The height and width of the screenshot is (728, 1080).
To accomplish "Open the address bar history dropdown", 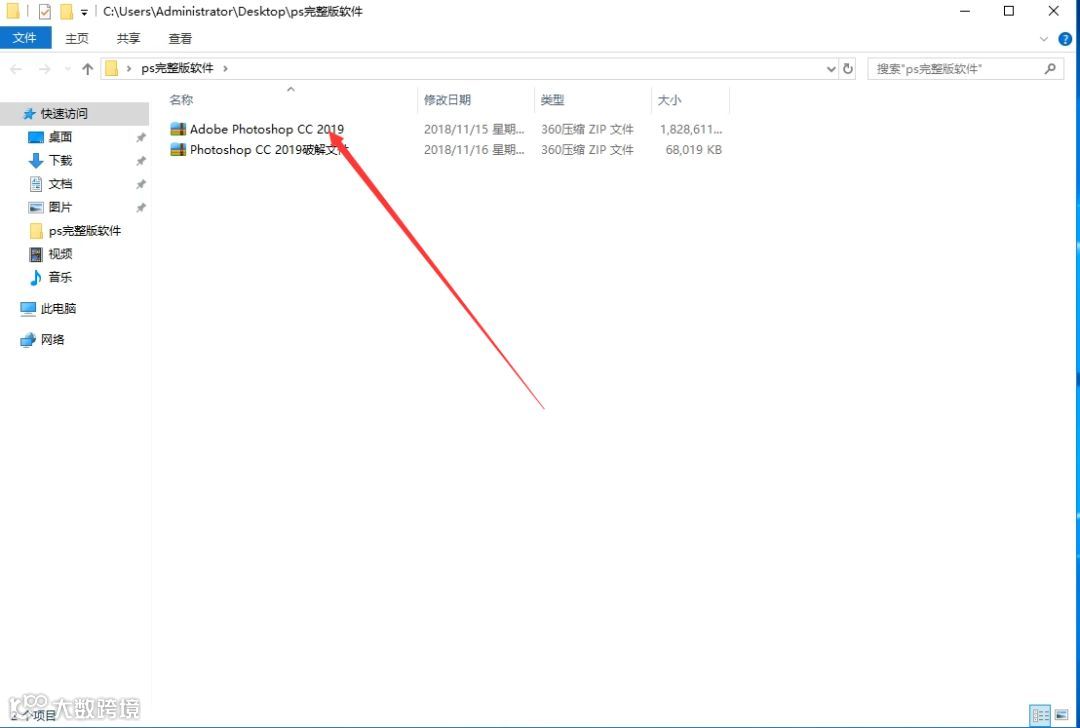I will 831,69.
